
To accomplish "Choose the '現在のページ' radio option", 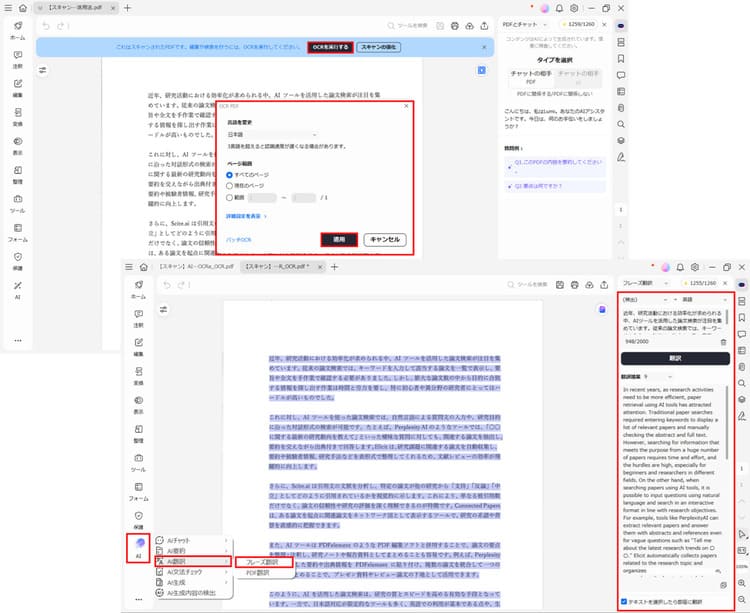I will tap(230, 186).
